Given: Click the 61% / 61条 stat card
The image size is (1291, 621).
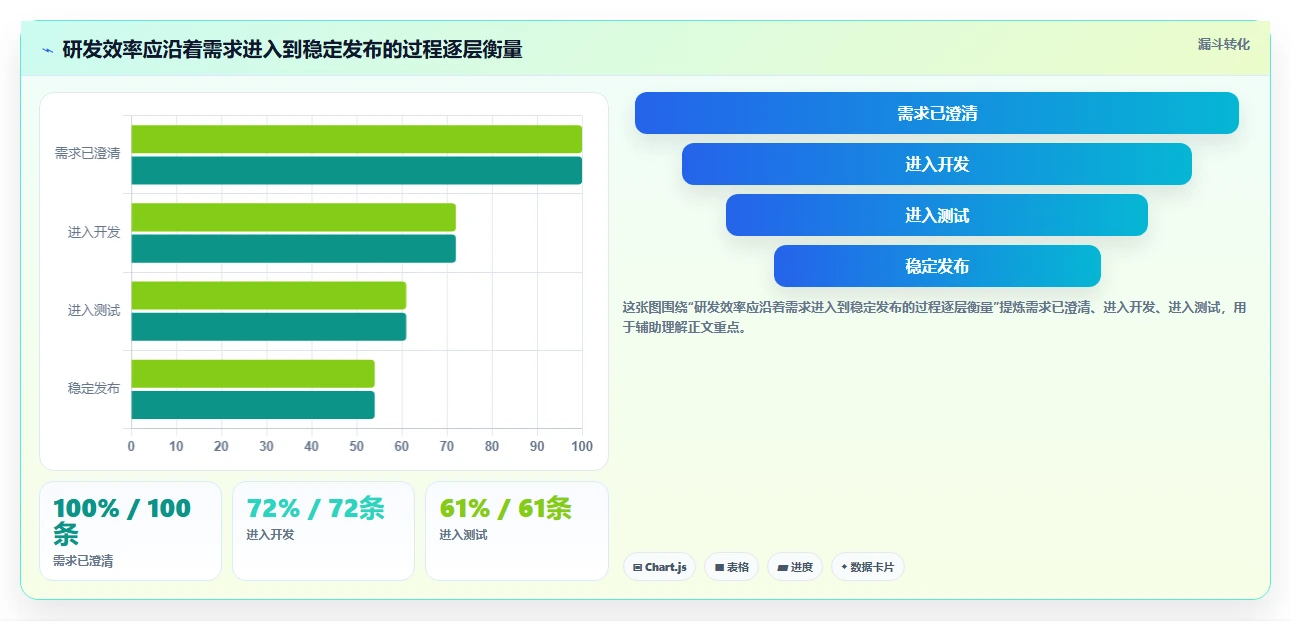Looking at the screenshot, I should coord(516,531).
